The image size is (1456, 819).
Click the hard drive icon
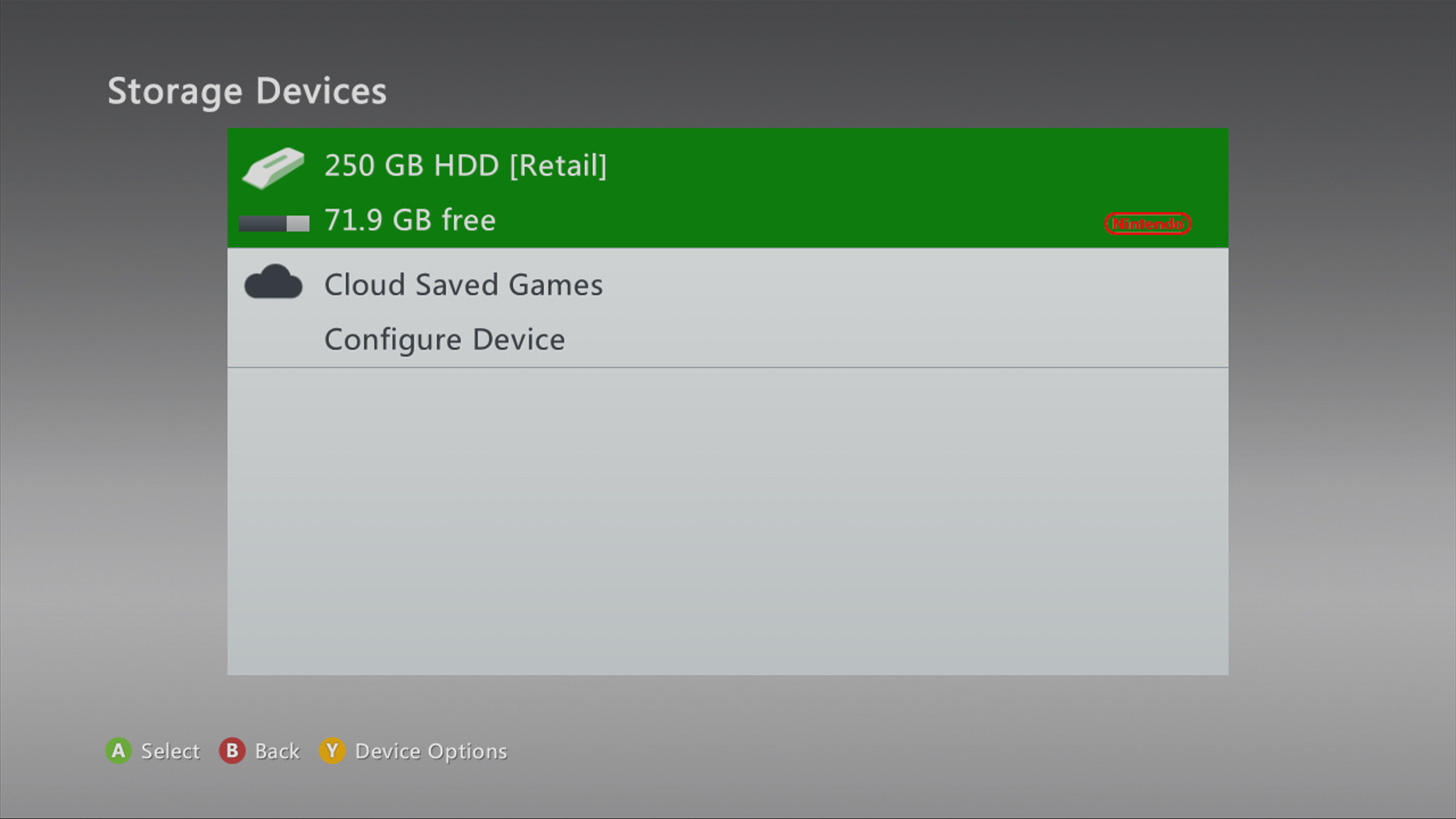pyautogui.click(x=273, y=168)
